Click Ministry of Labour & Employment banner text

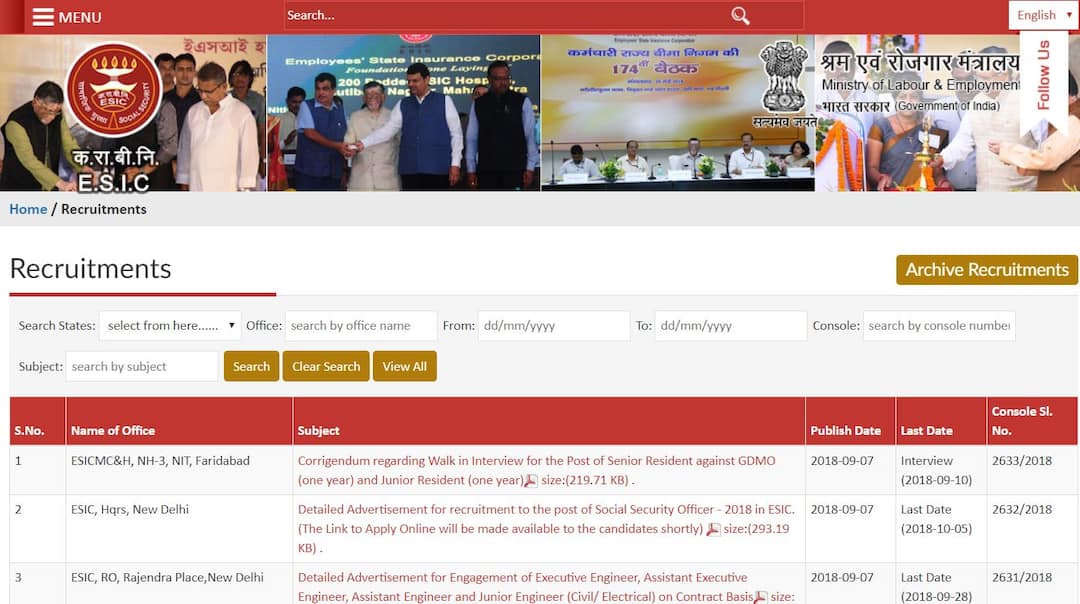coord(920,85)
